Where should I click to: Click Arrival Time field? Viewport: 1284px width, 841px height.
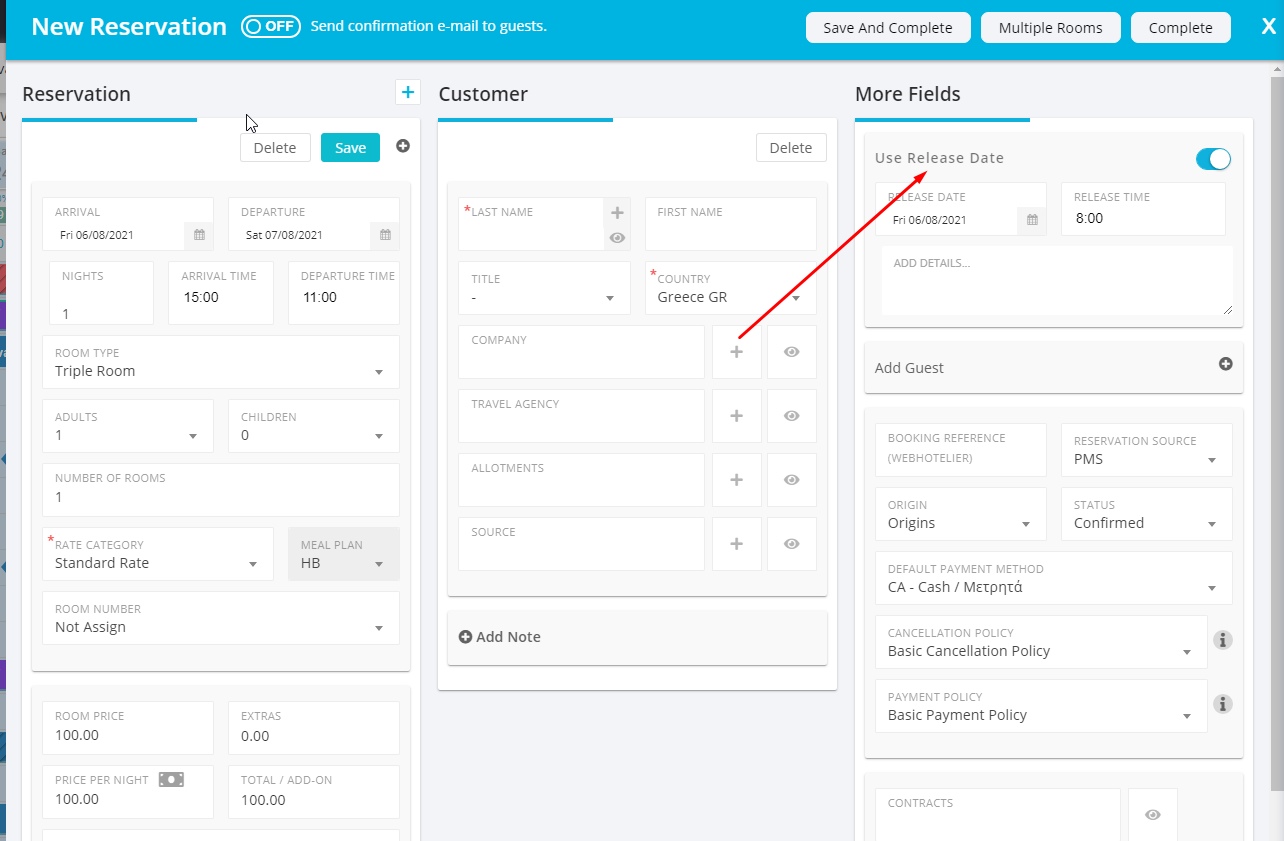click(x=221, y=293)
